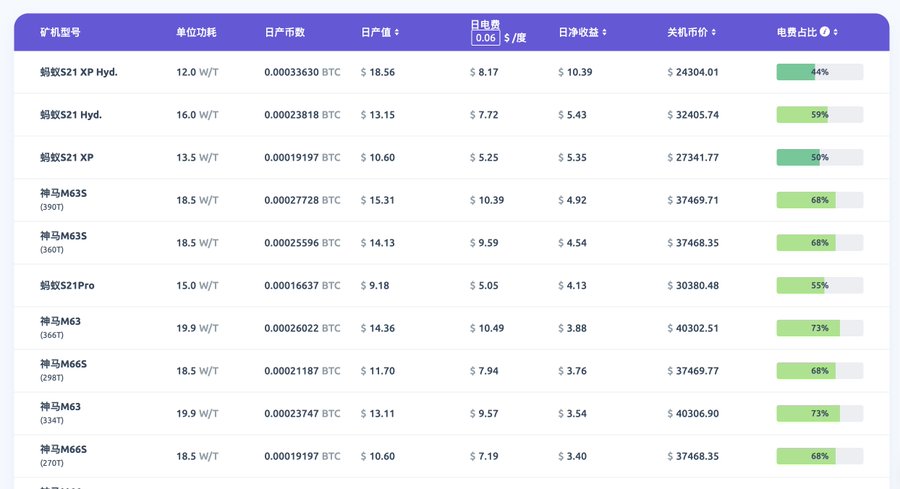Screen dimensions: 900x489
Task: Click the 44% electricity ratio bar
Action: click(820, 72)
